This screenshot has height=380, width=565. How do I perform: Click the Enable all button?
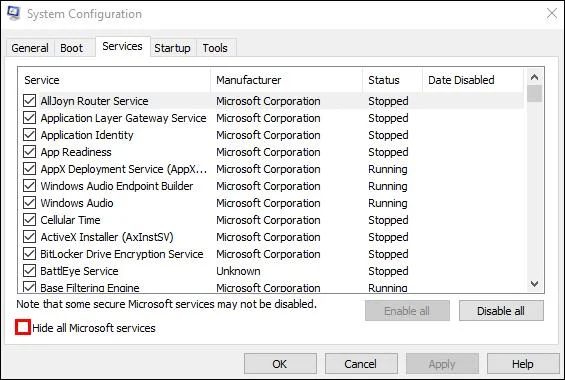(407, 310)
